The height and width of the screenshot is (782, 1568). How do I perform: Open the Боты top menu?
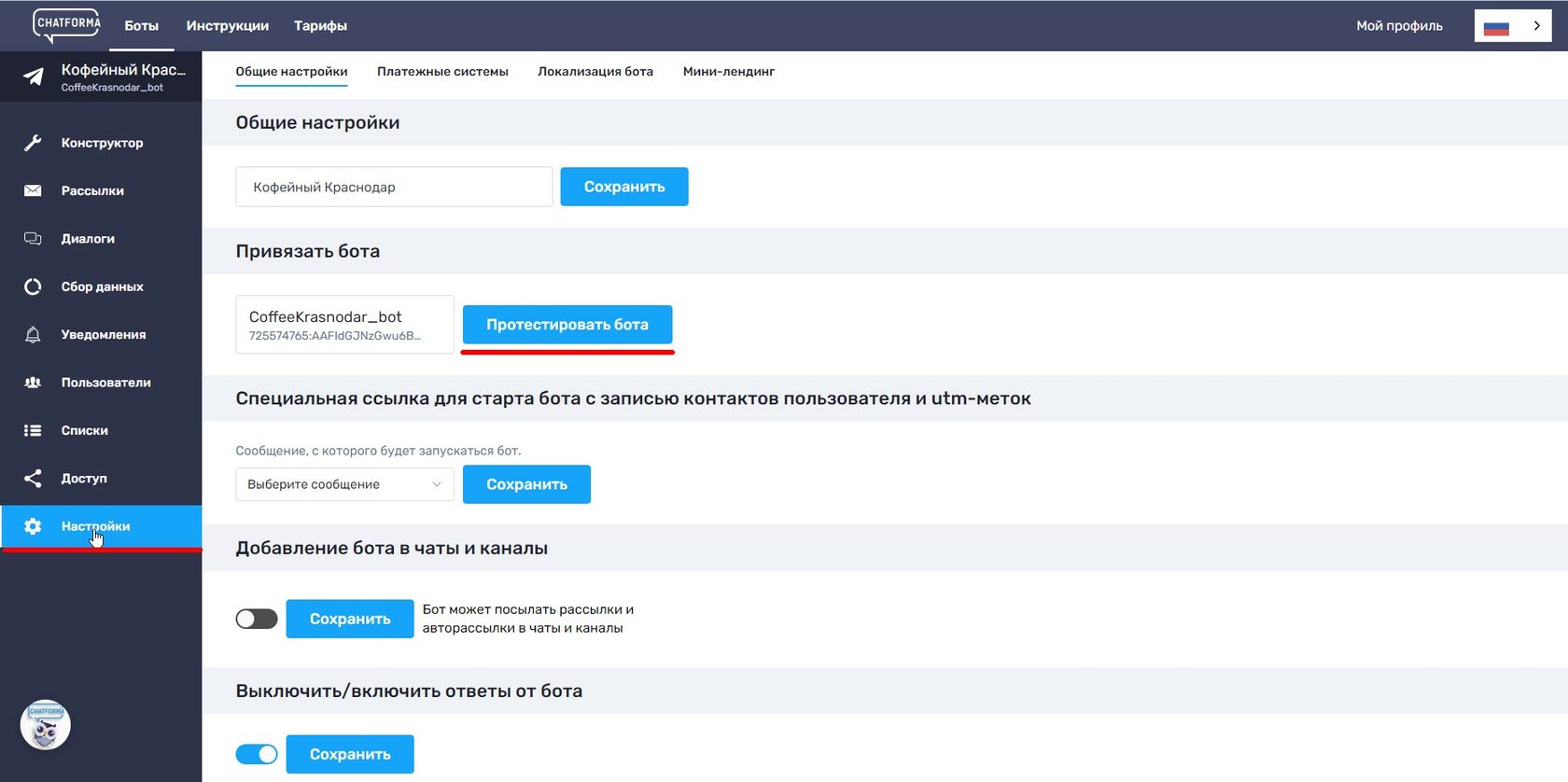(x=142, y=26)
